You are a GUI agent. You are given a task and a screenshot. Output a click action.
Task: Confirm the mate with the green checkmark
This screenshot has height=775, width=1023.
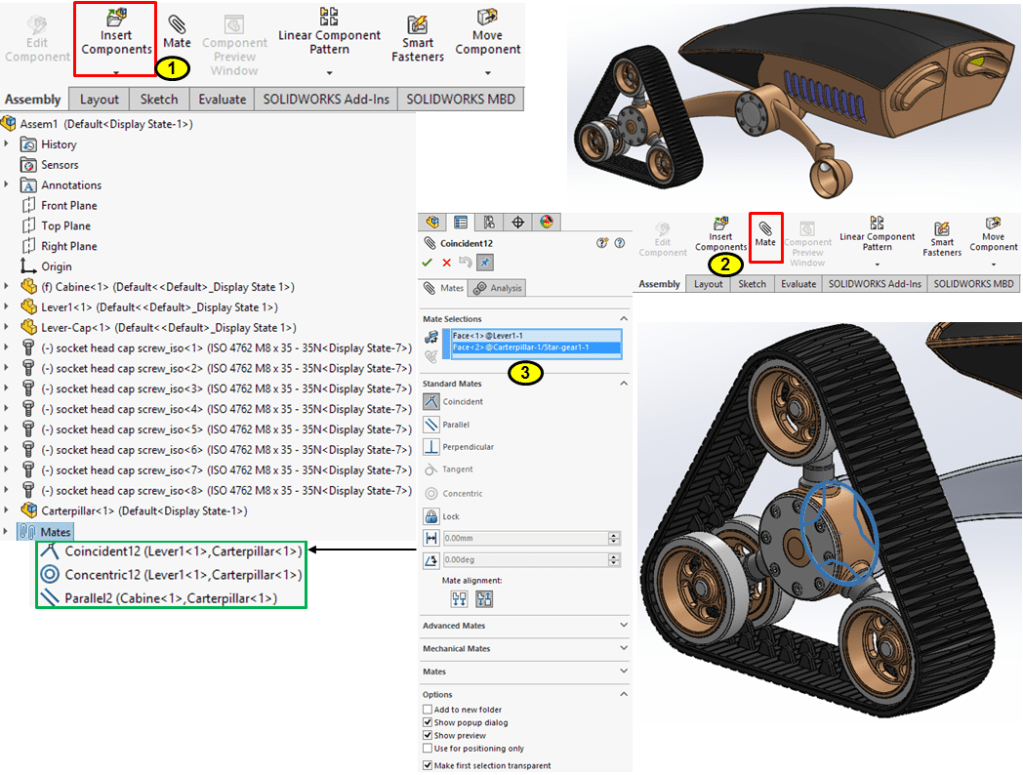(428, 262)
